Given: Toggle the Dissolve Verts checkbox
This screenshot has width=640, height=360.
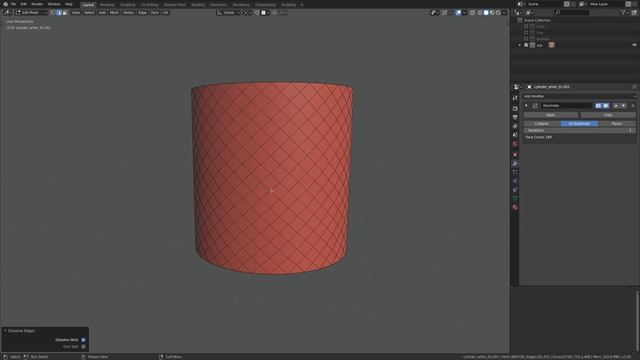Looking at the screenshot, I should point(83,340).
